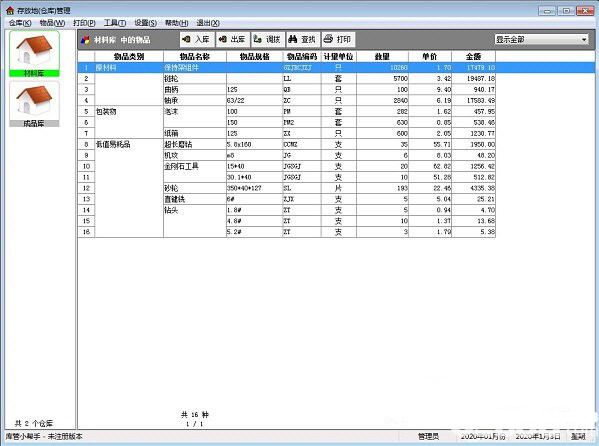Screen dimensions: 599x446
Task: Select the 链轮 item row
Action: pos(287,78)
